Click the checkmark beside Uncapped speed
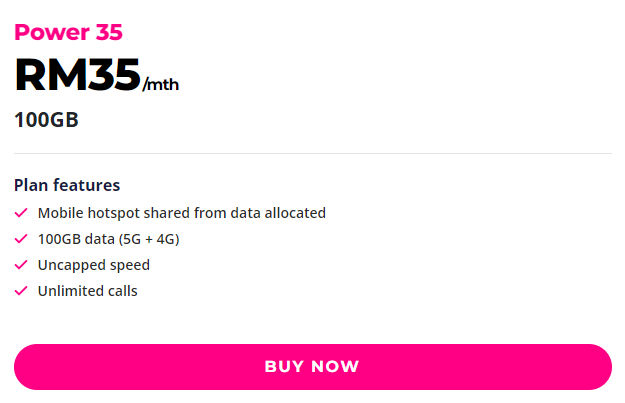The height and width of the screenshot is (403, 625). click(21, 265)
